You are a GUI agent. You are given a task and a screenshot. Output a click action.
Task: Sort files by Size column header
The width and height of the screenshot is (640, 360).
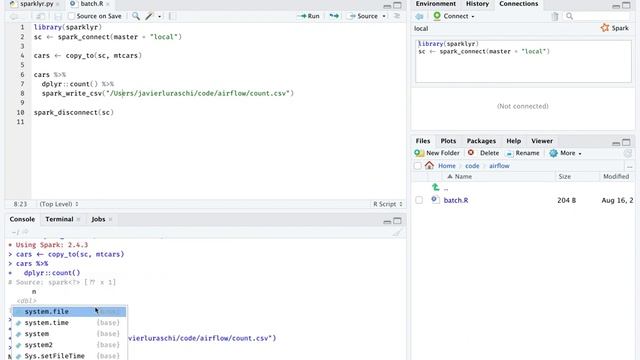(x=564, y=177)
